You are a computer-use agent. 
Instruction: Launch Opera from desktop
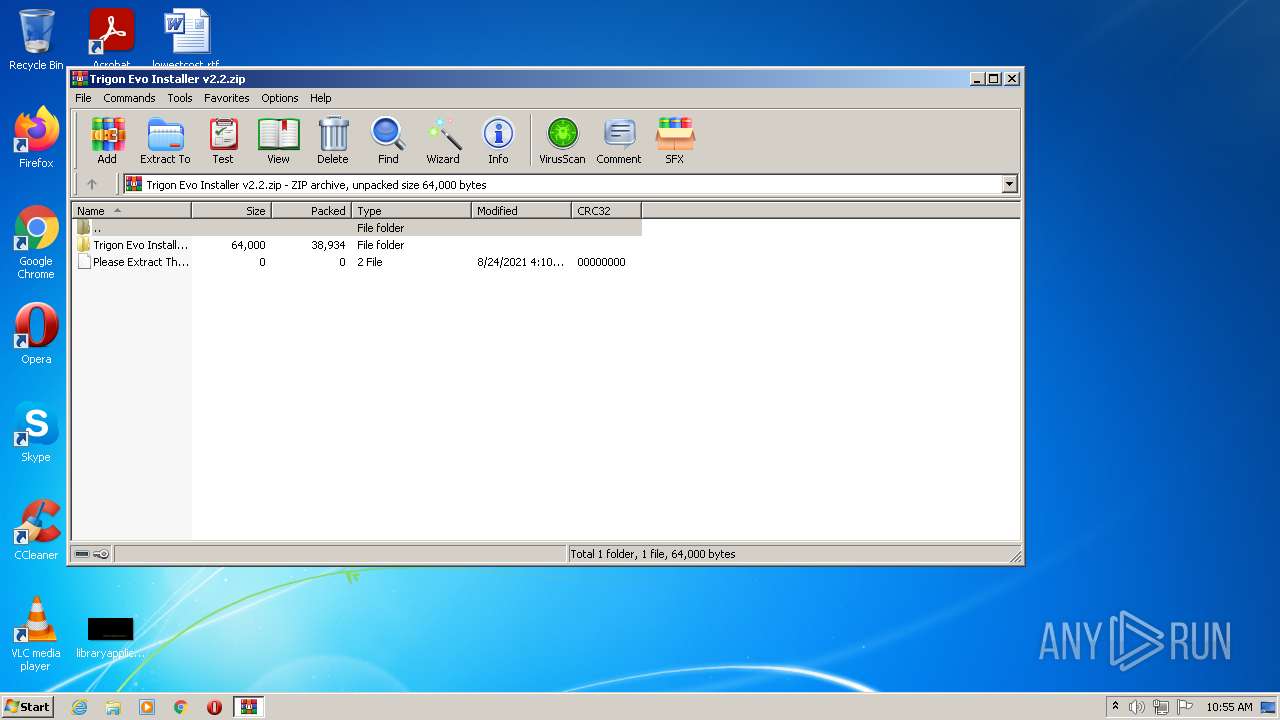(x=36, y=334)
